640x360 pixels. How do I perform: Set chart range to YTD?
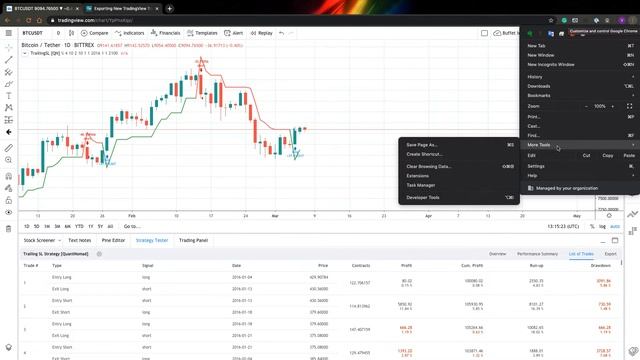point(79,226)
